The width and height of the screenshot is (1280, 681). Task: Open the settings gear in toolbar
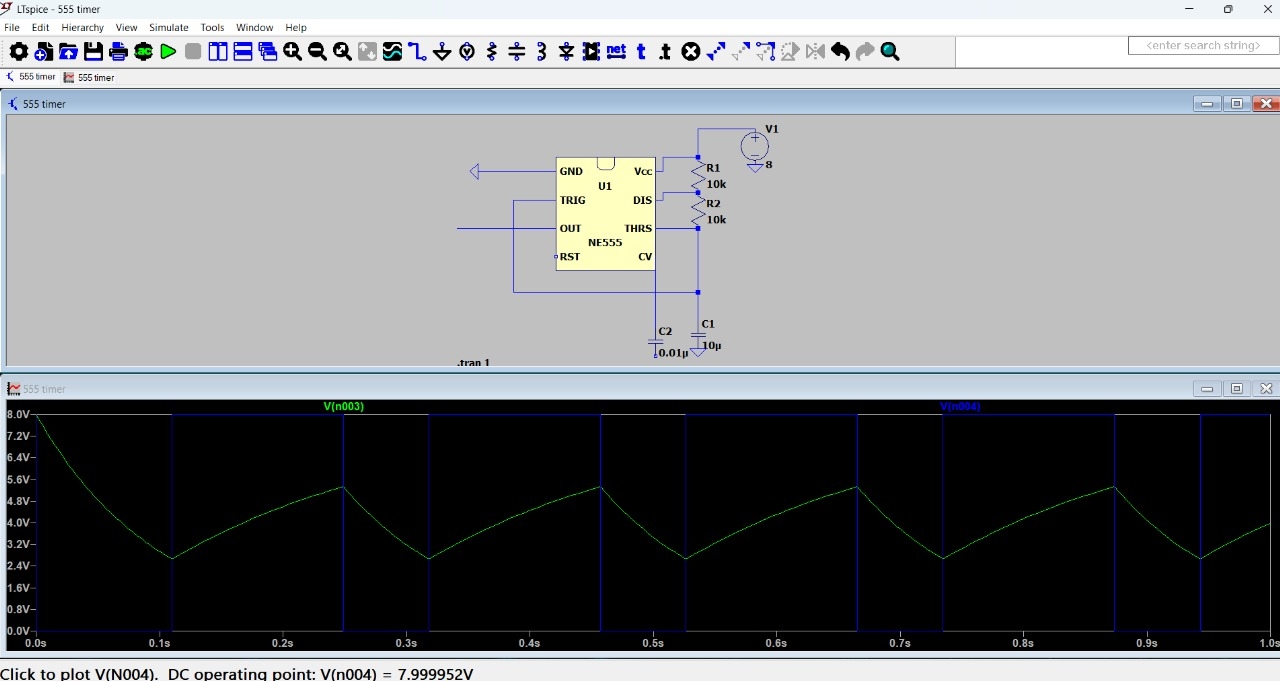(19, 52)
